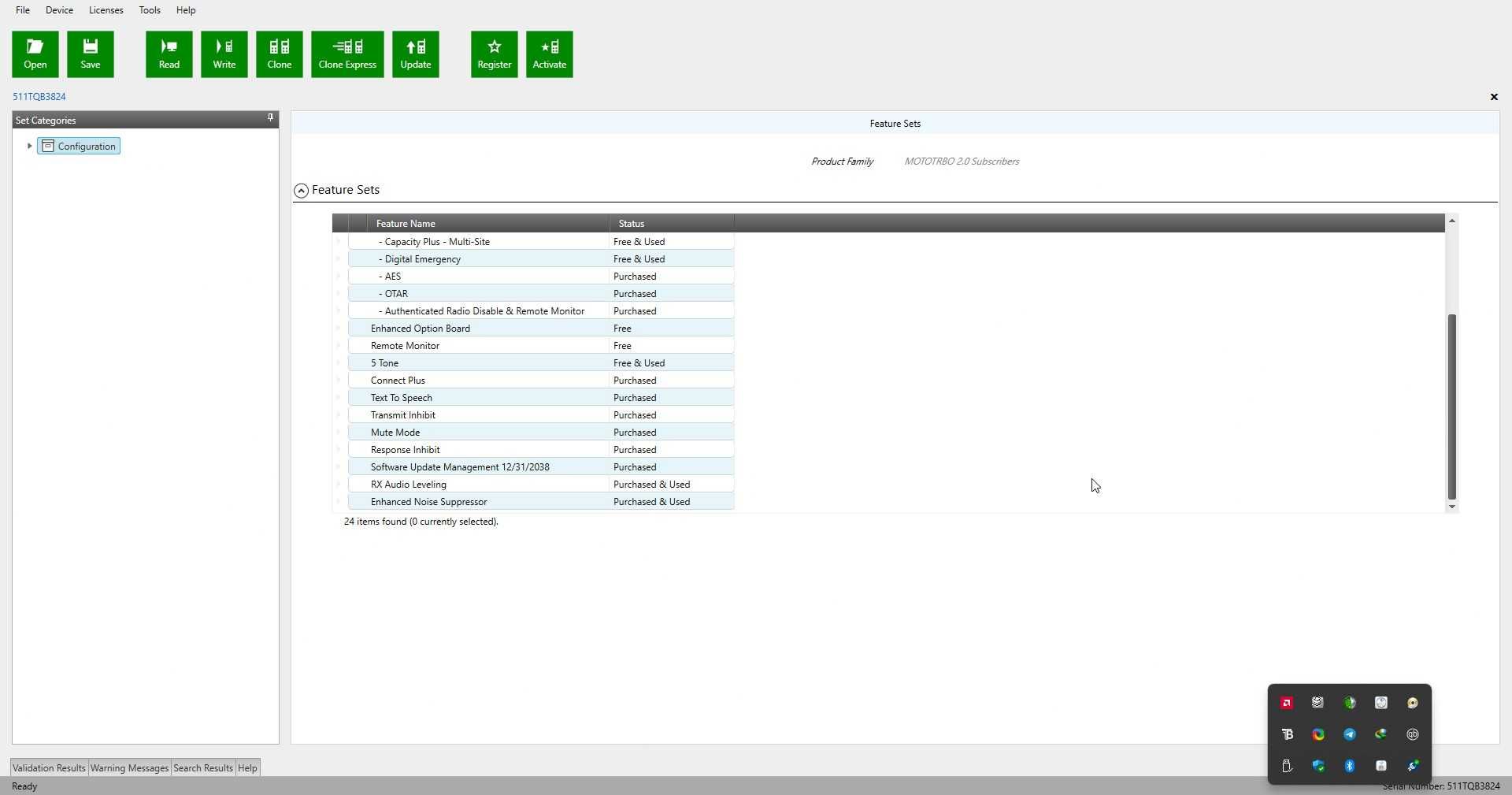Open the Tools menu
The height and width of the screenshot is (795, 1512).
(150, 10)
